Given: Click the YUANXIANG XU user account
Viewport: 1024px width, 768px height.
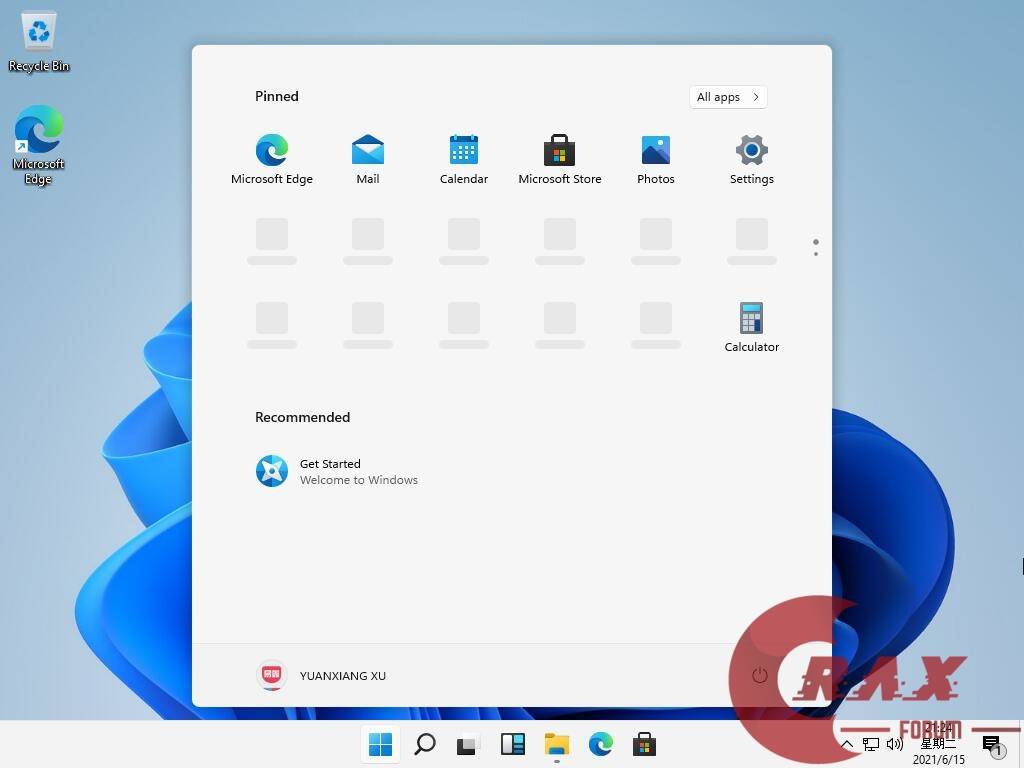Looking at the screenshot, I should pos(322,675).
